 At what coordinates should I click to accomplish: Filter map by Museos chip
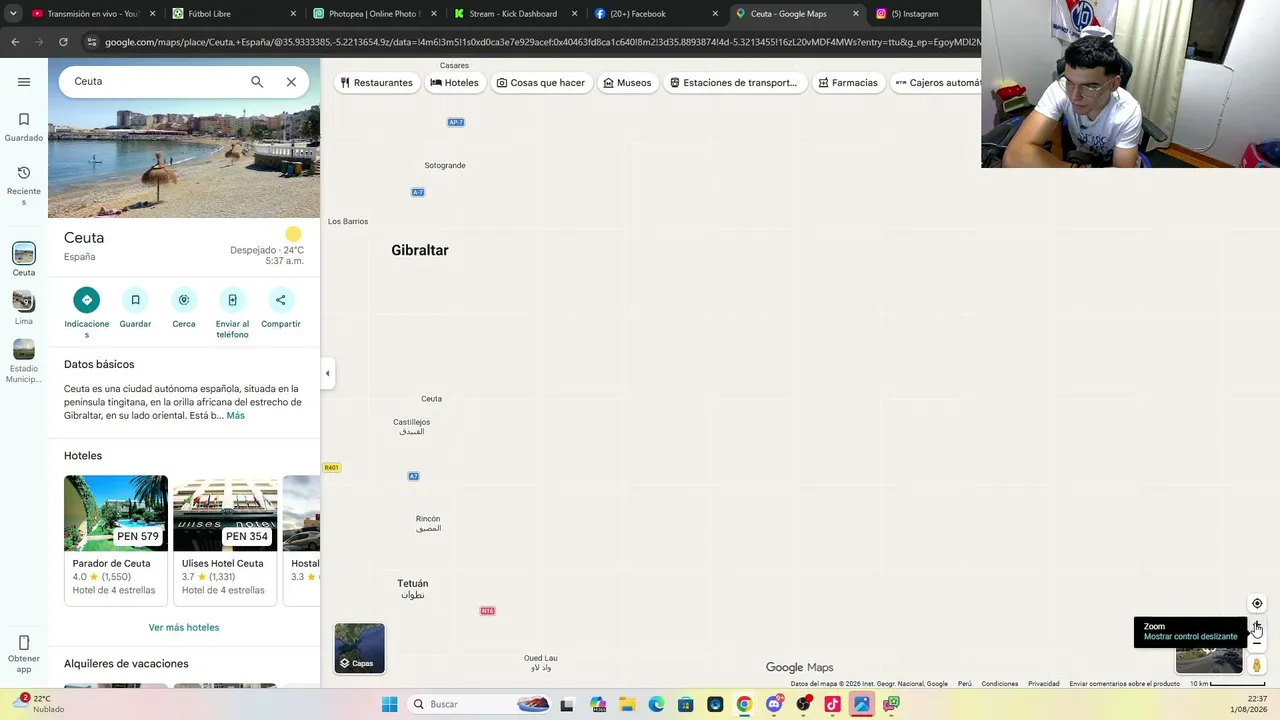tap(627, 83)
